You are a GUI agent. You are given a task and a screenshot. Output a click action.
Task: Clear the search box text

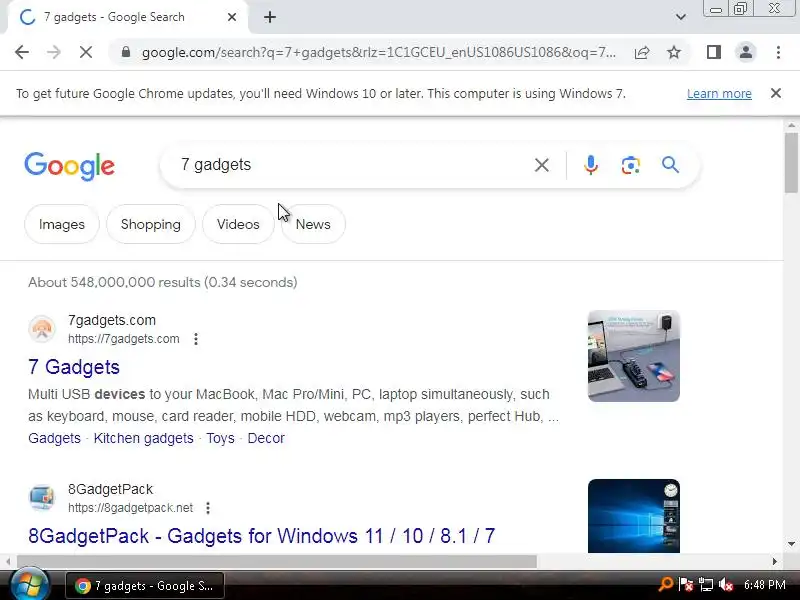542,165
